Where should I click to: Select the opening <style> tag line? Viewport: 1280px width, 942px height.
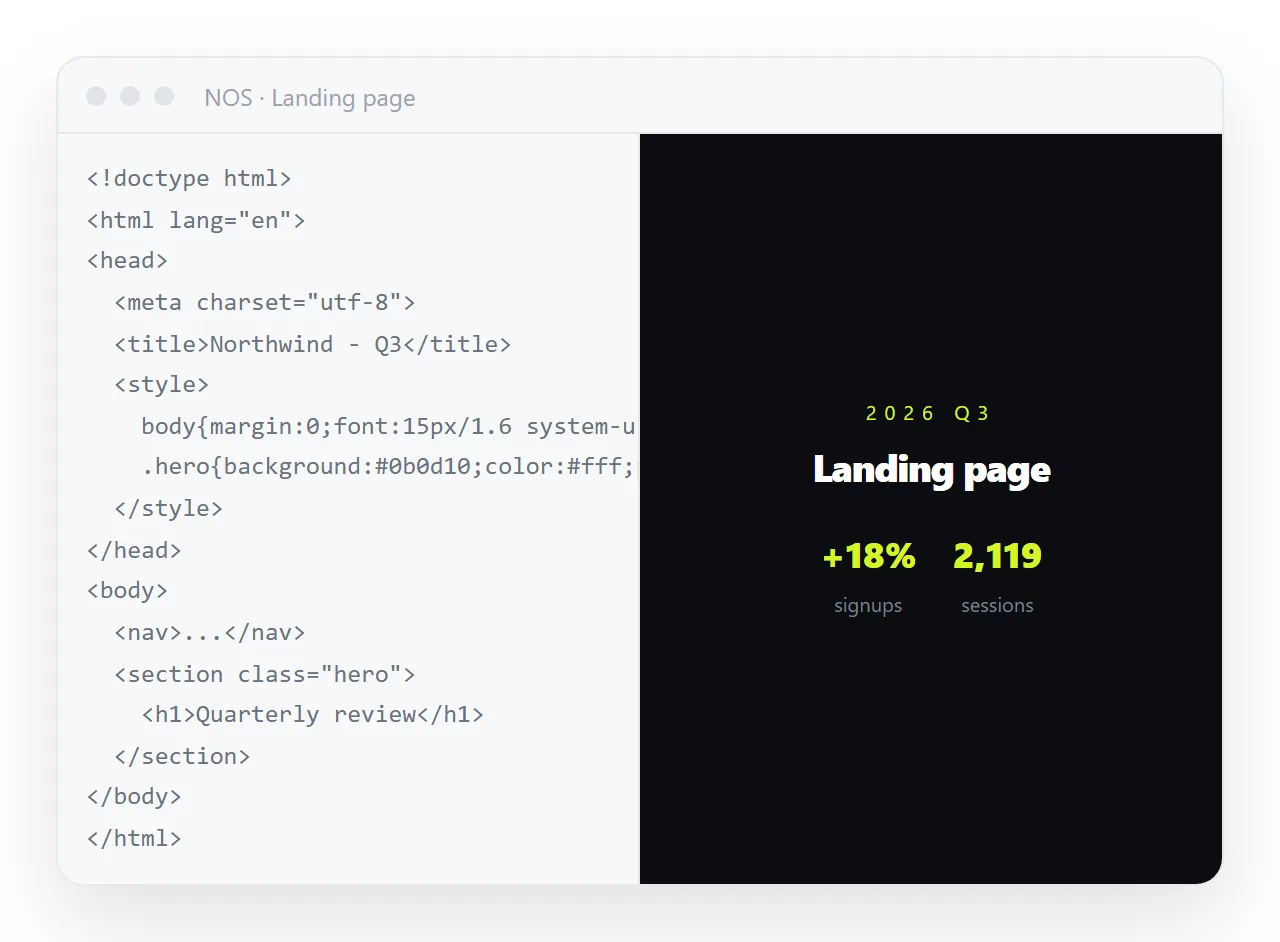point(161,385)
